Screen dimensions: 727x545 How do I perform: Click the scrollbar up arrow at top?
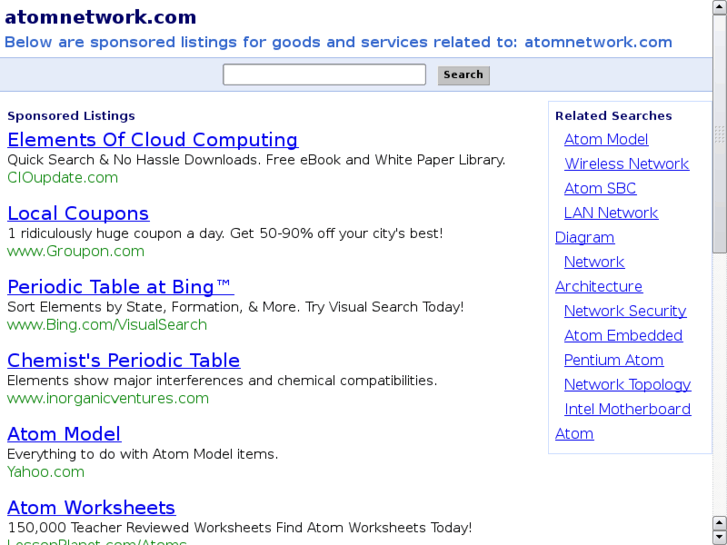(719, 7)
